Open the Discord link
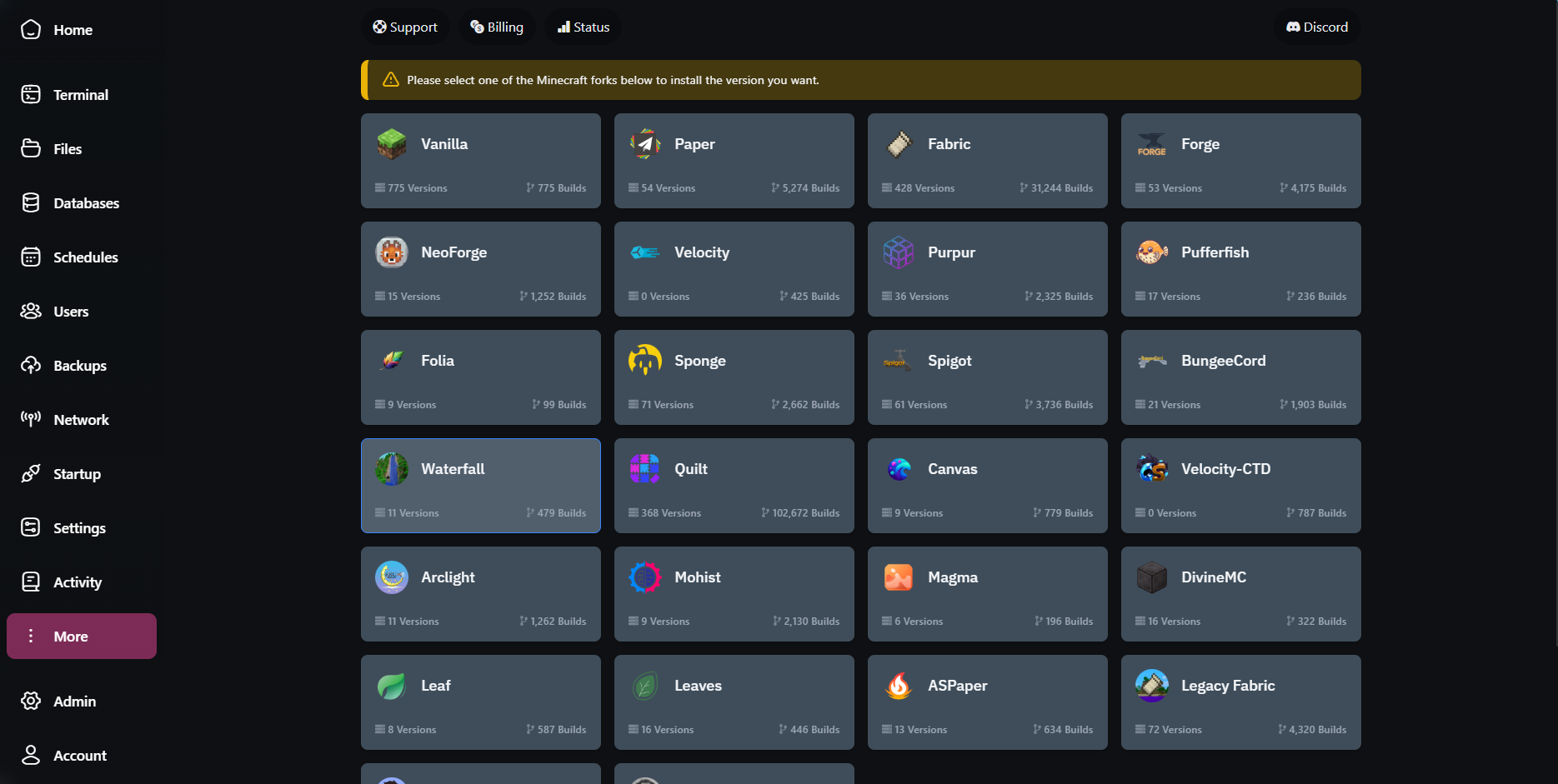1558x784 pixels. click(1316, 27)
